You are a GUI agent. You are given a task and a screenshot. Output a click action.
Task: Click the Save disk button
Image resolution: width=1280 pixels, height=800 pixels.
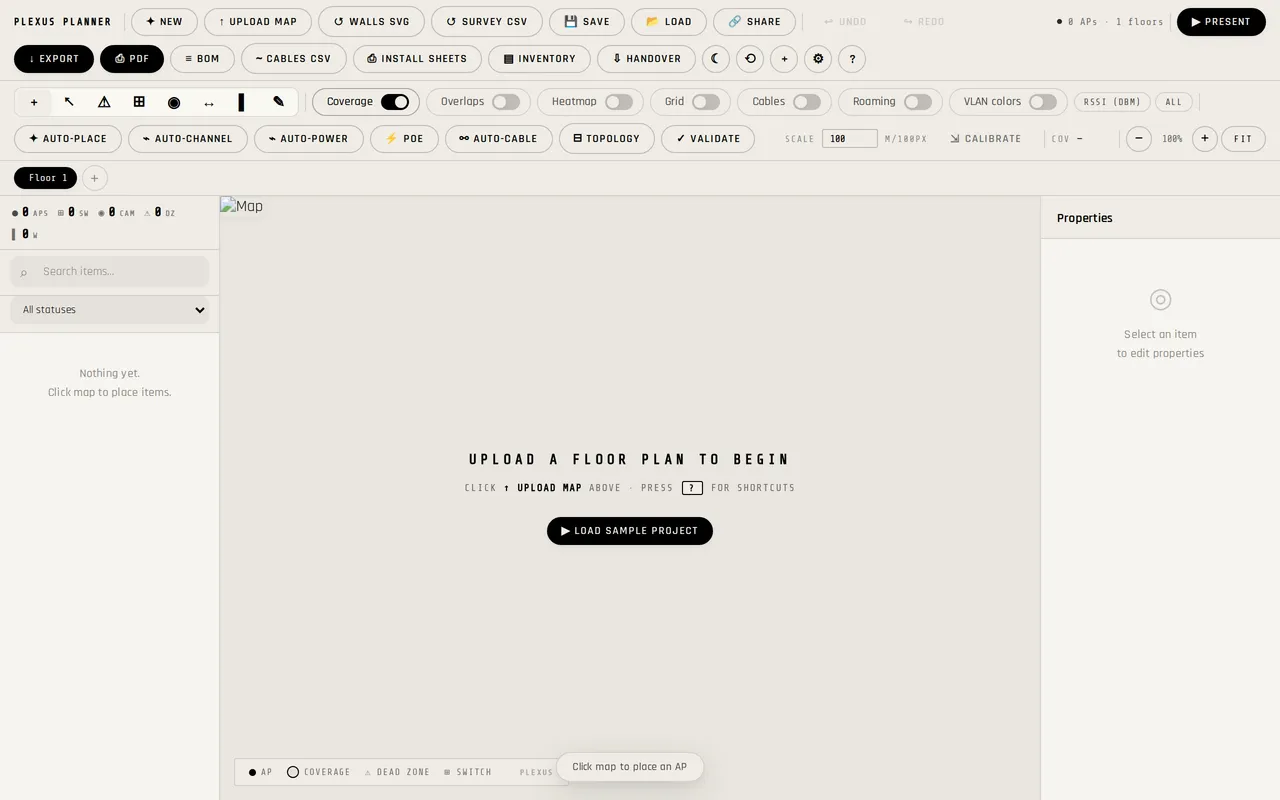click(587, 22)
